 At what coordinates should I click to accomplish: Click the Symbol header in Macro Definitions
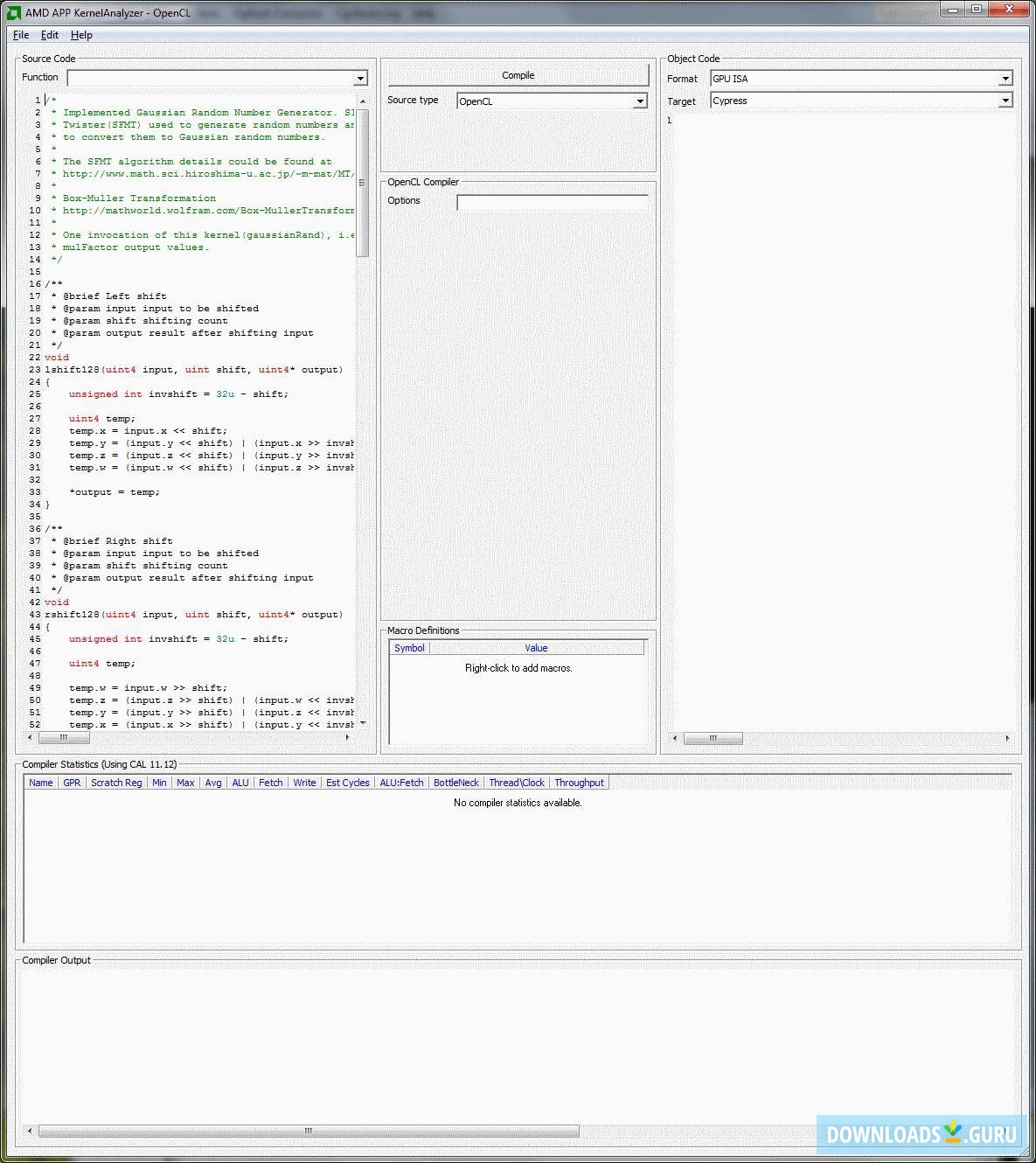click(x=408, y=648)
